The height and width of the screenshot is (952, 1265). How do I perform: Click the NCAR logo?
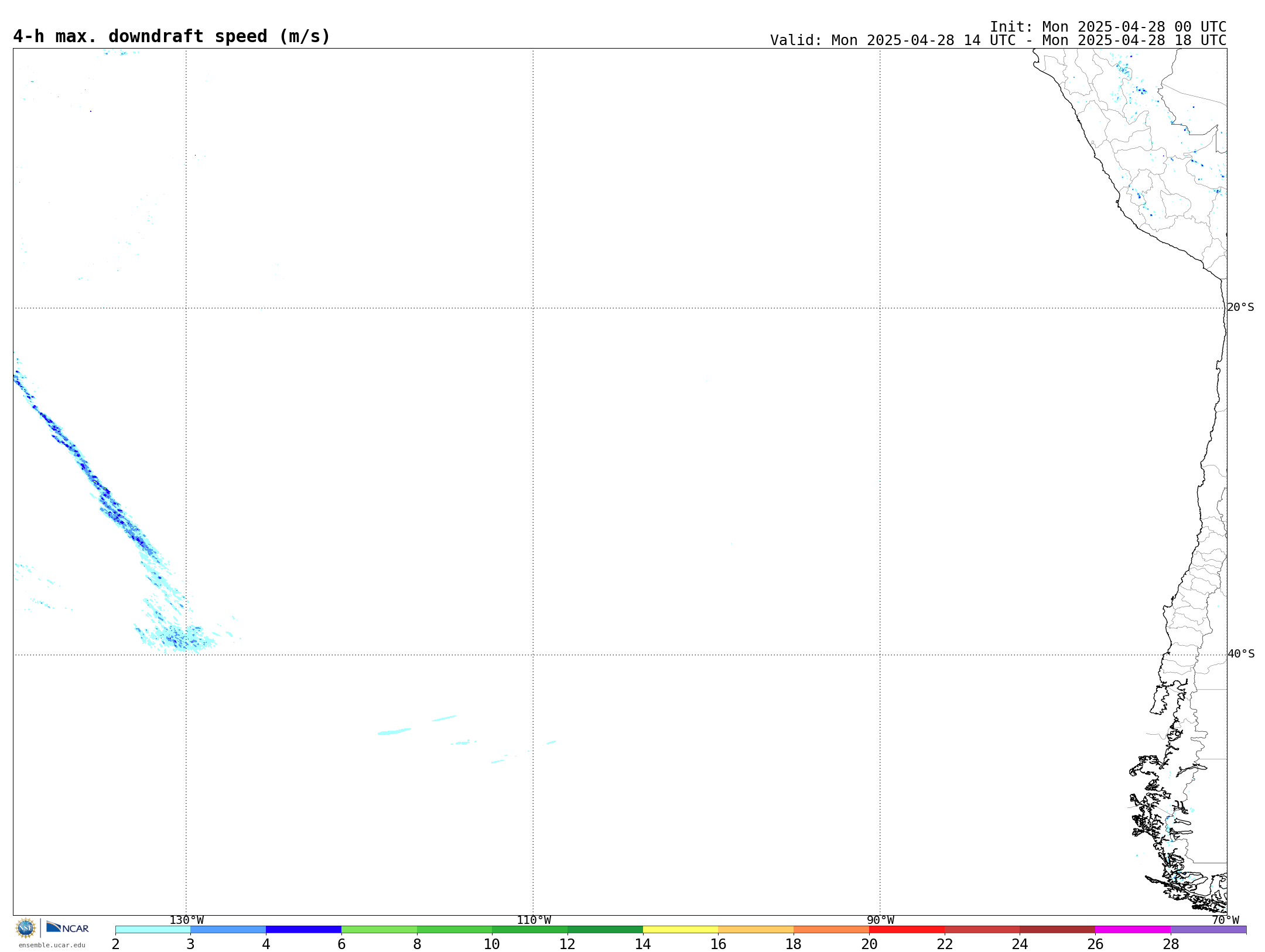coord(67,927)
